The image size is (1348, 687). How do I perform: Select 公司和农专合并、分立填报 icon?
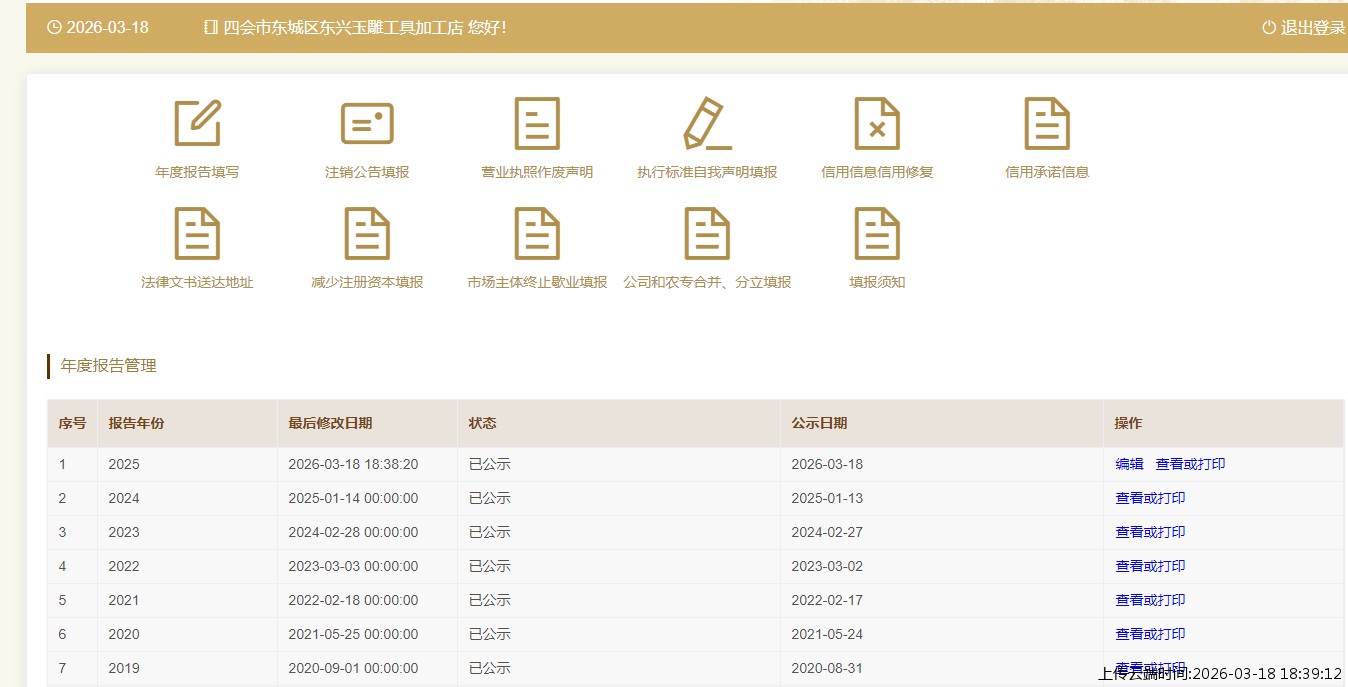707,234
